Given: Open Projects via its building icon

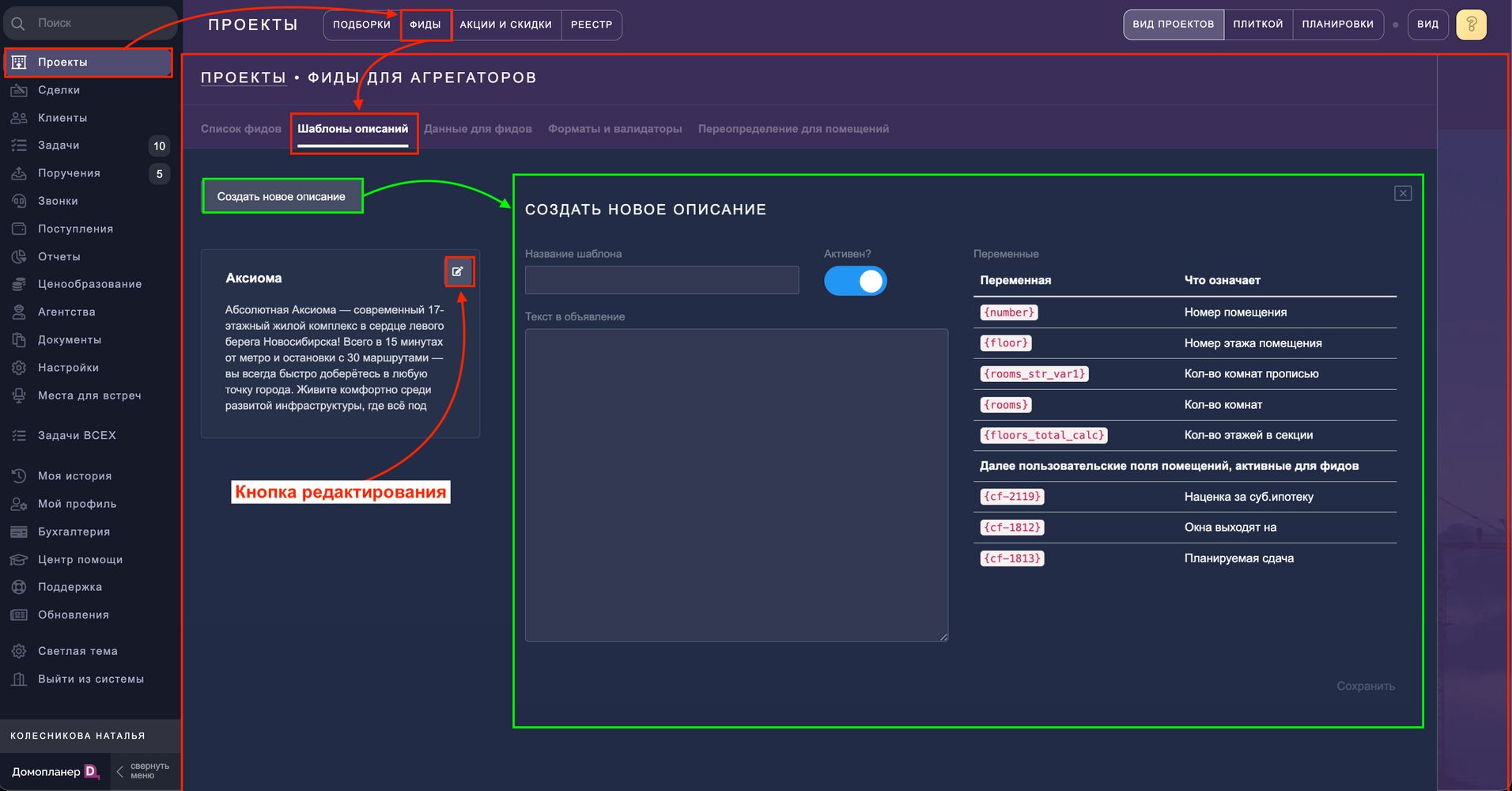Looking at the screenshot, I should click(19, 62).
